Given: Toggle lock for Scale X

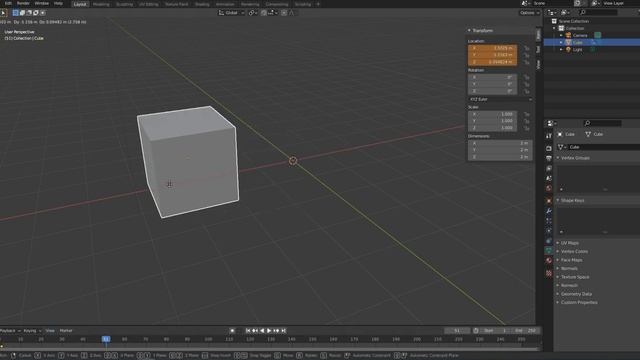Looking at the screenshot, I should (527, 114).
